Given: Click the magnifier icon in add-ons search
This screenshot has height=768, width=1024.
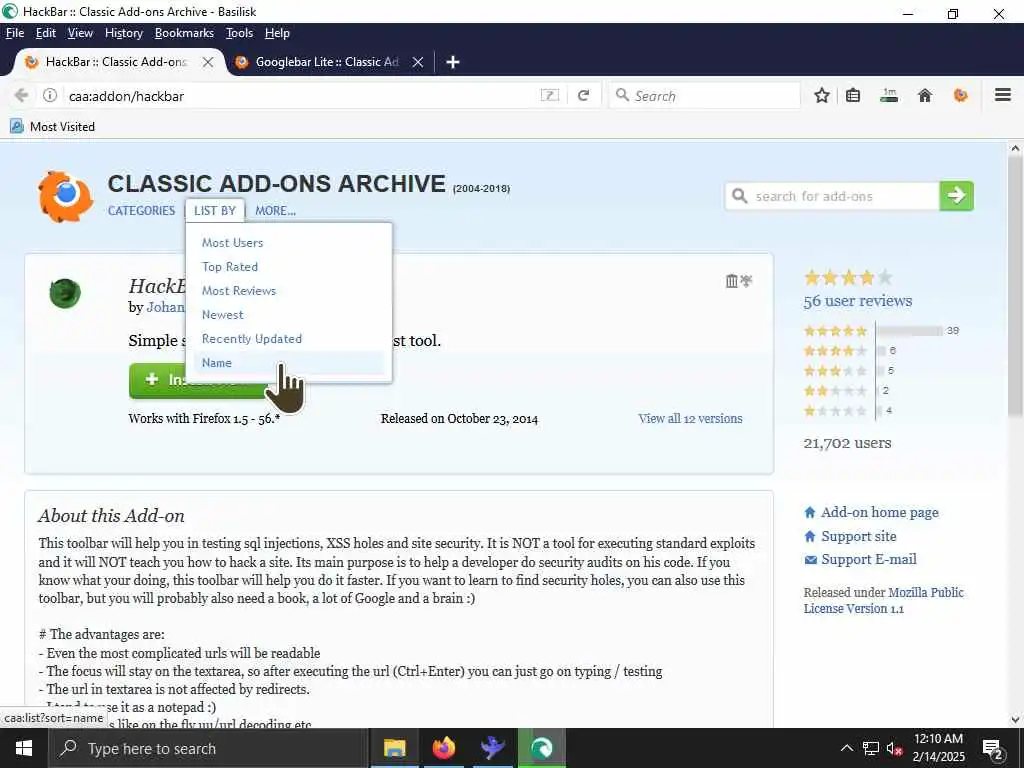Looking at the screenshot, I should (739, 196).
